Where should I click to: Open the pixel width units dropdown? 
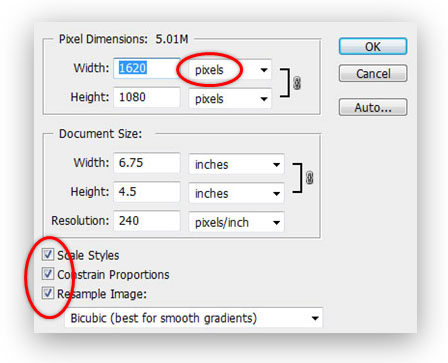(x=230, y=70)
